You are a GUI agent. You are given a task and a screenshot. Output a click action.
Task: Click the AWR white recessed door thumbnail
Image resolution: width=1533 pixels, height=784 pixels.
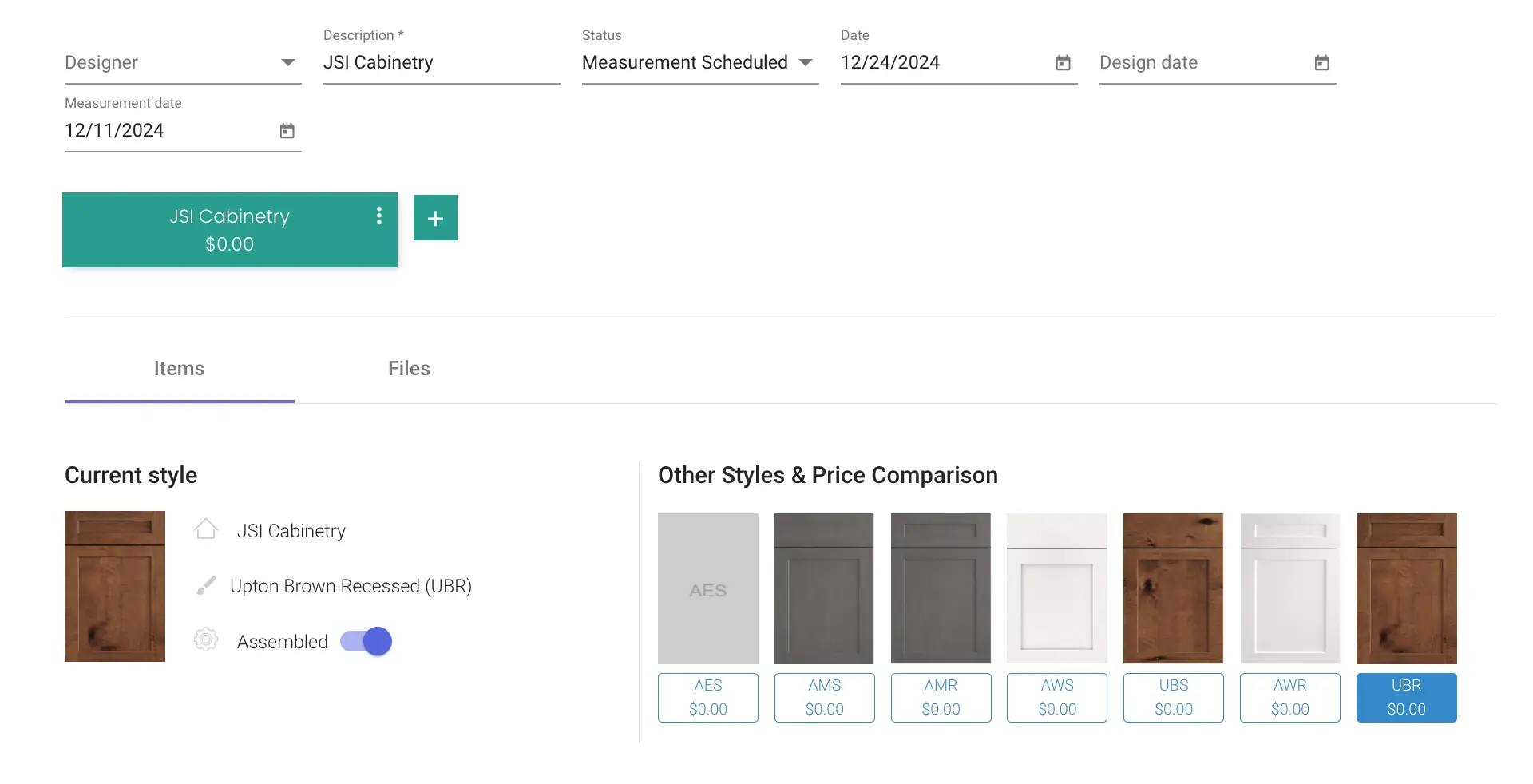[x=1290, y=588]
